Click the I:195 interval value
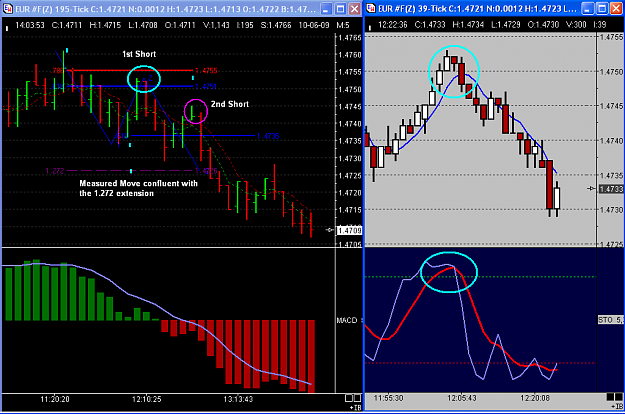Image resolution: width=625 pixels, height=414 pixels. [245, 26]
